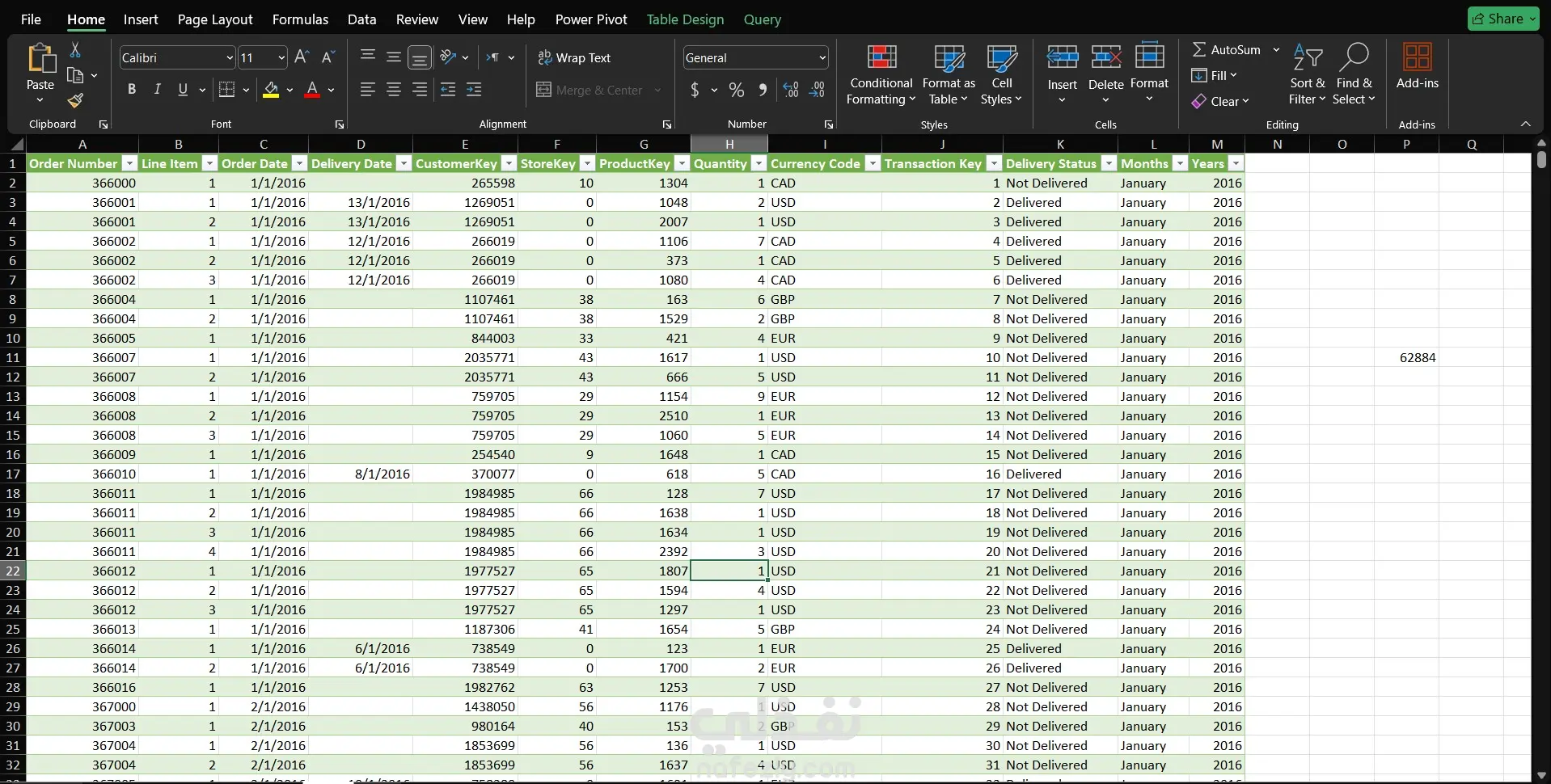Click the AutoSum button

pos(1227,50)
